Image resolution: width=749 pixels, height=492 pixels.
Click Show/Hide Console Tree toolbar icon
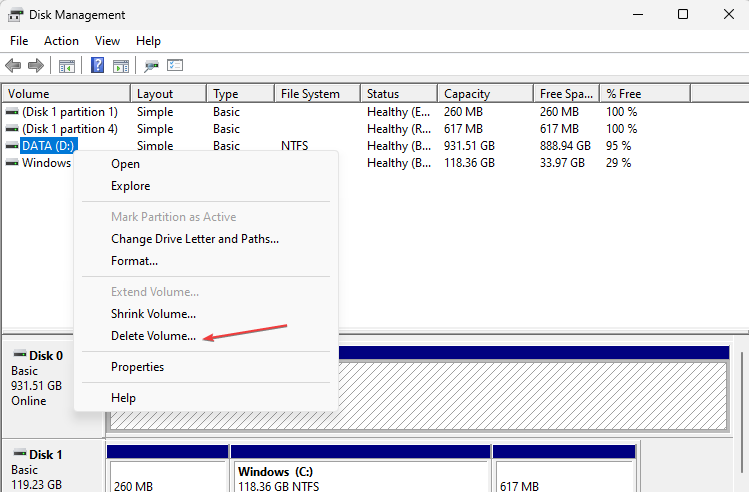67,65
